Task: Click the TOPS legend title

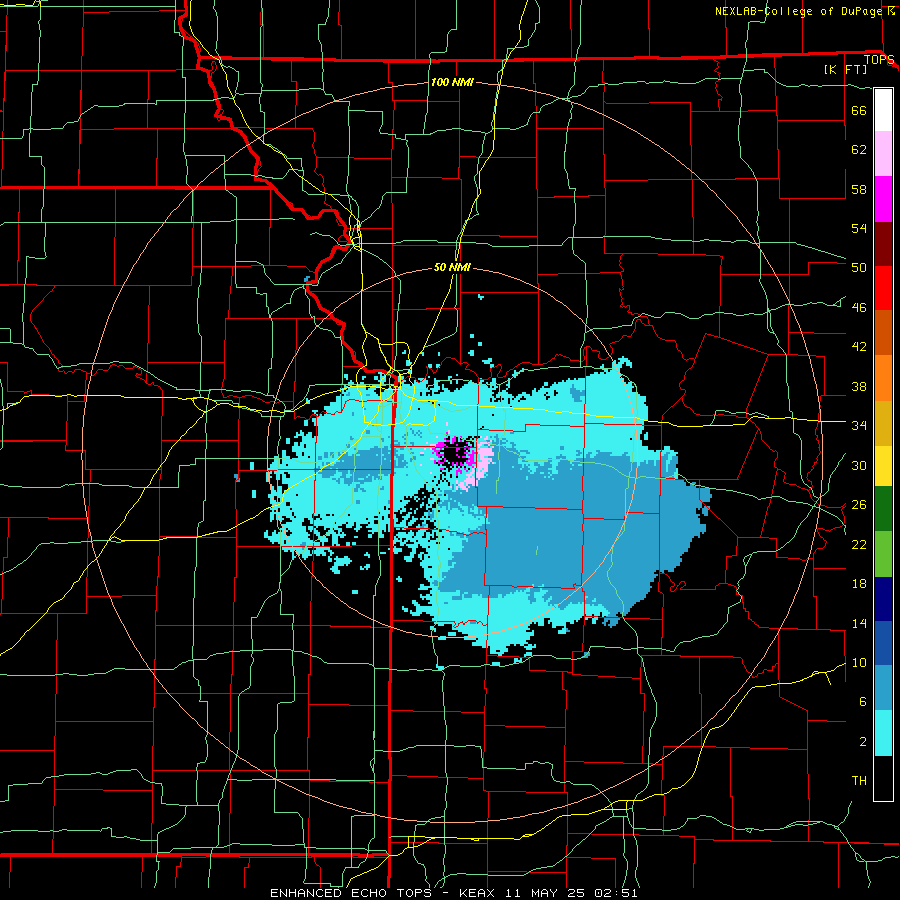Action: tap(879, 60)
